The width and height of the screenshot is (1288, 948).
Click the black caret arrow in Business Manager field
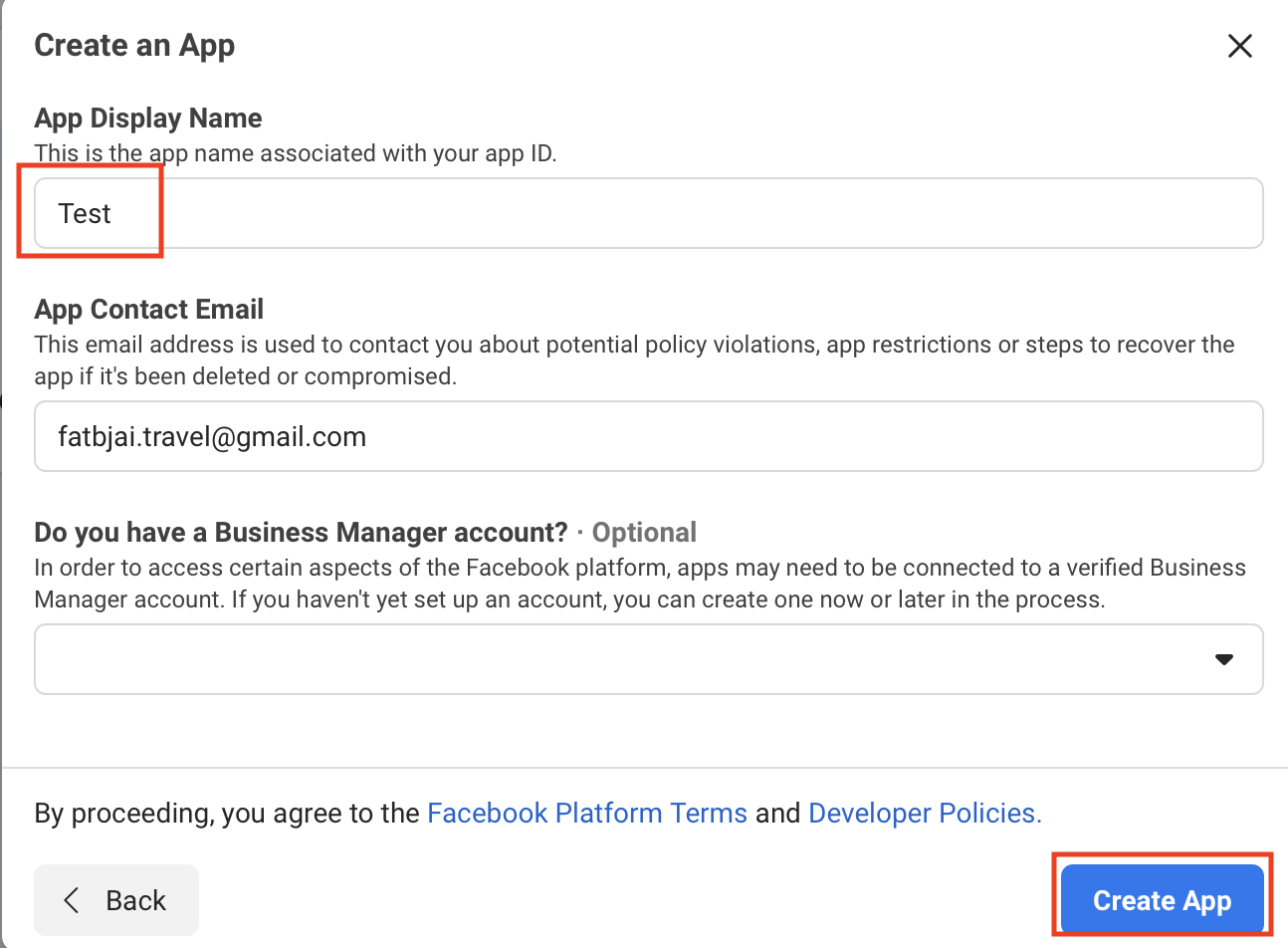click(x=1224, y=659)
